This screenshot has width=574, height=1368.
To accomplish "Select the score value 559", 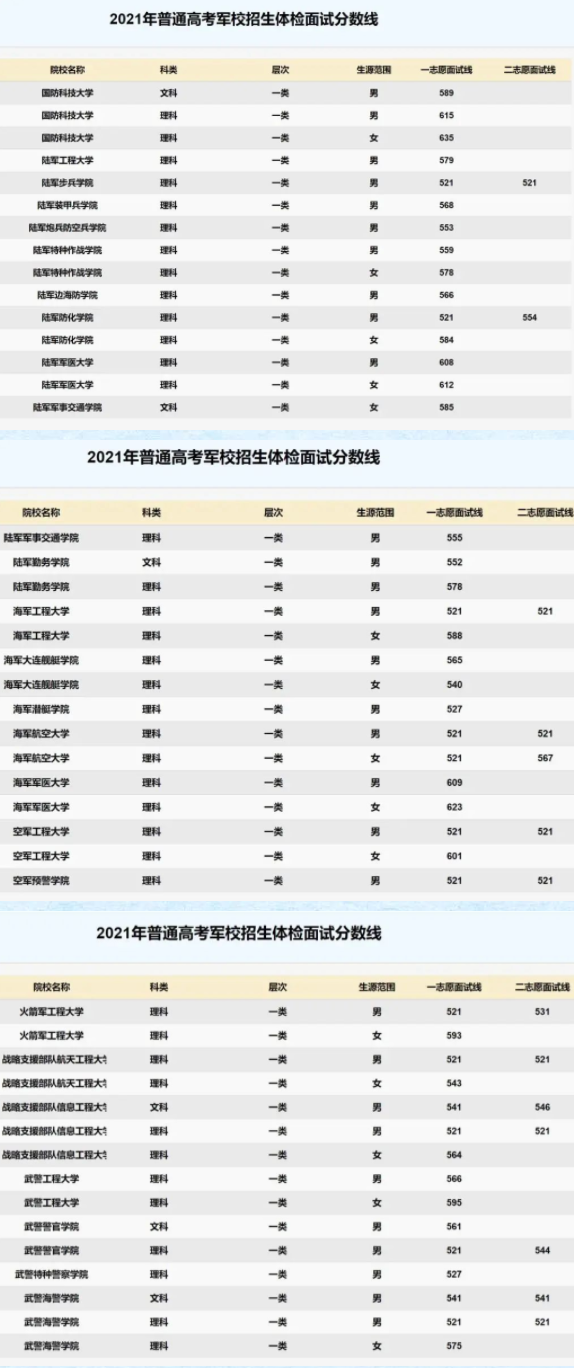I will point(446,250).
